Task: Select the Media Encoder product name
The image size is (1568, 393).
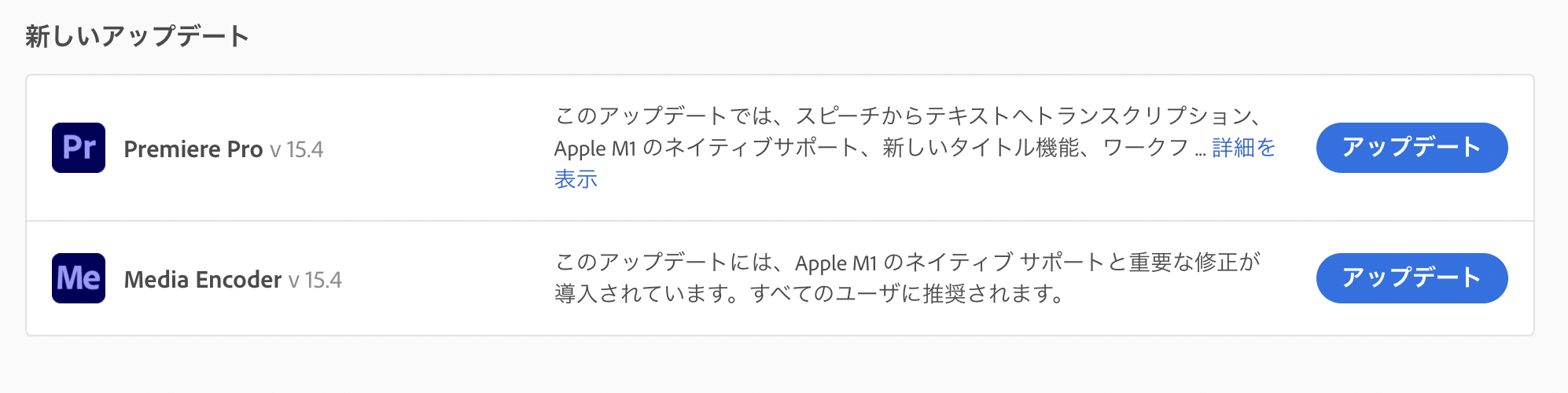Action: (x=203, y=279)
